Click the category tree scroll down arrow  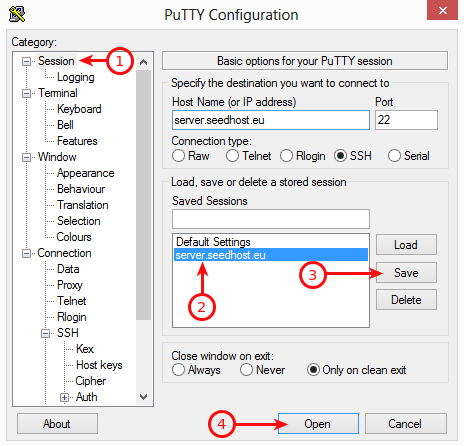144,397
